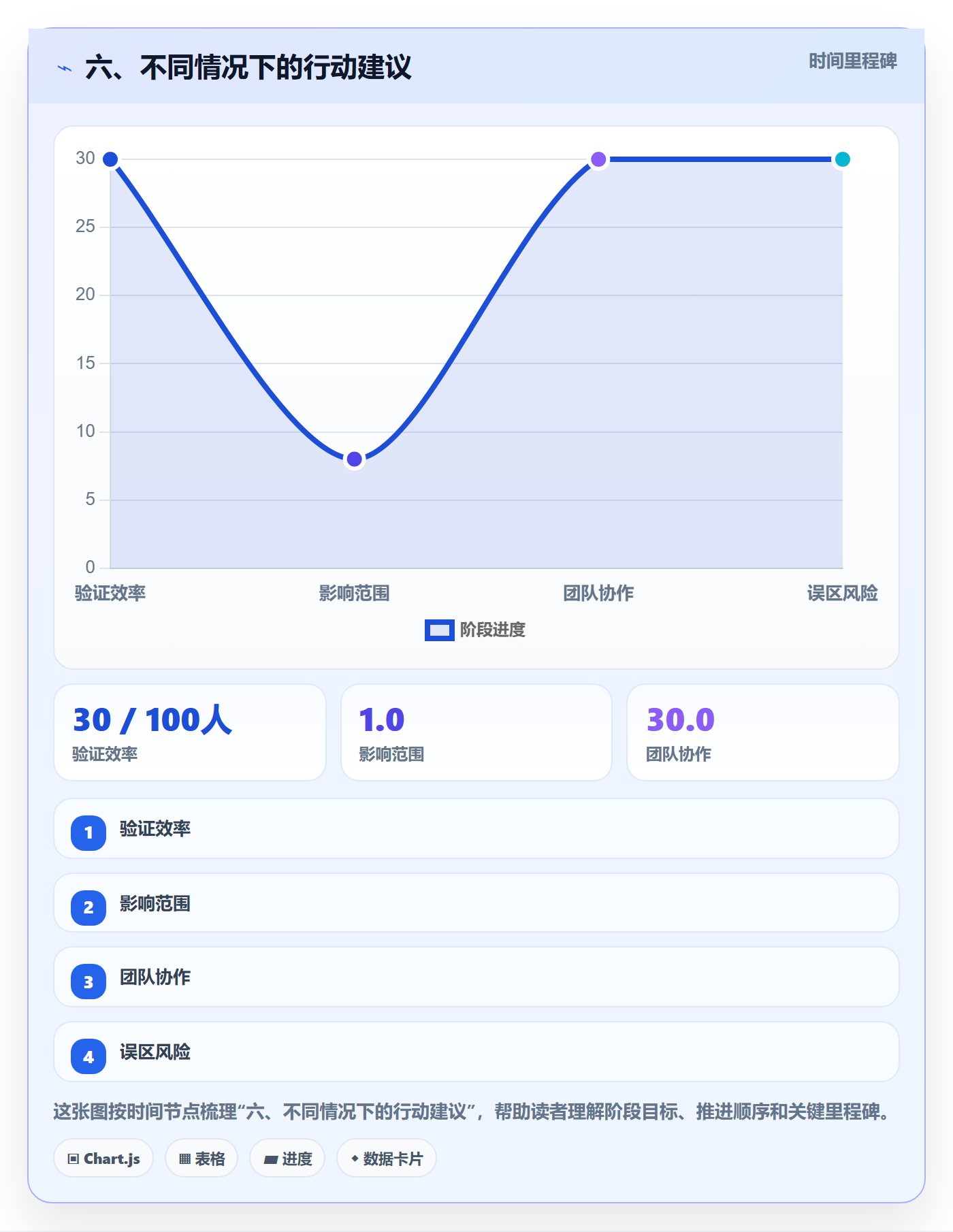
Task: Click the 时间里程碑 label in the header
Action: tap(852, 61)
